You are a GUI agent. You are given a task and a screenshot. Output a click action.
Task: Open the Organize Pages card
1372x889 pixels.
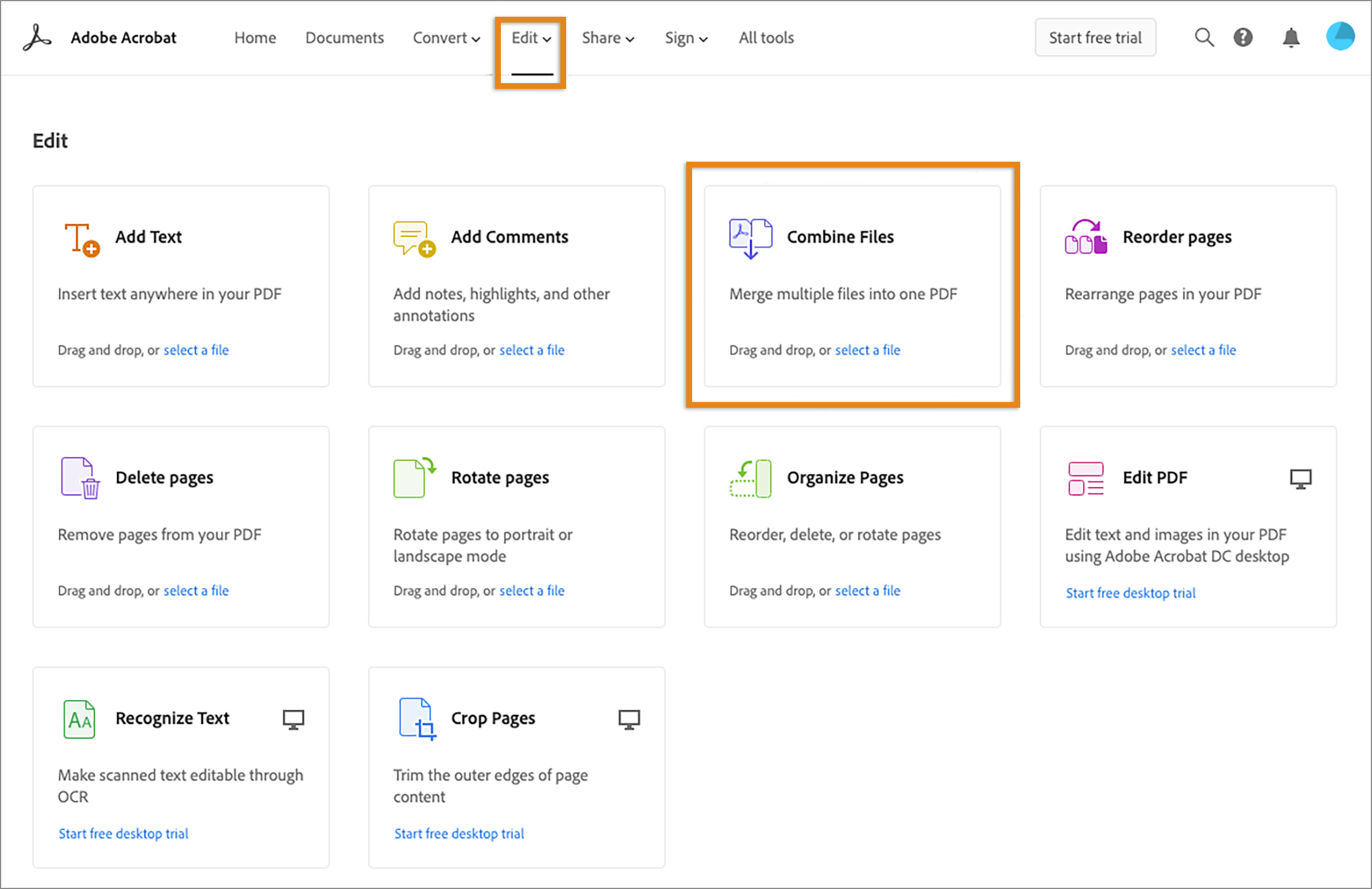[x=845, y=478]
